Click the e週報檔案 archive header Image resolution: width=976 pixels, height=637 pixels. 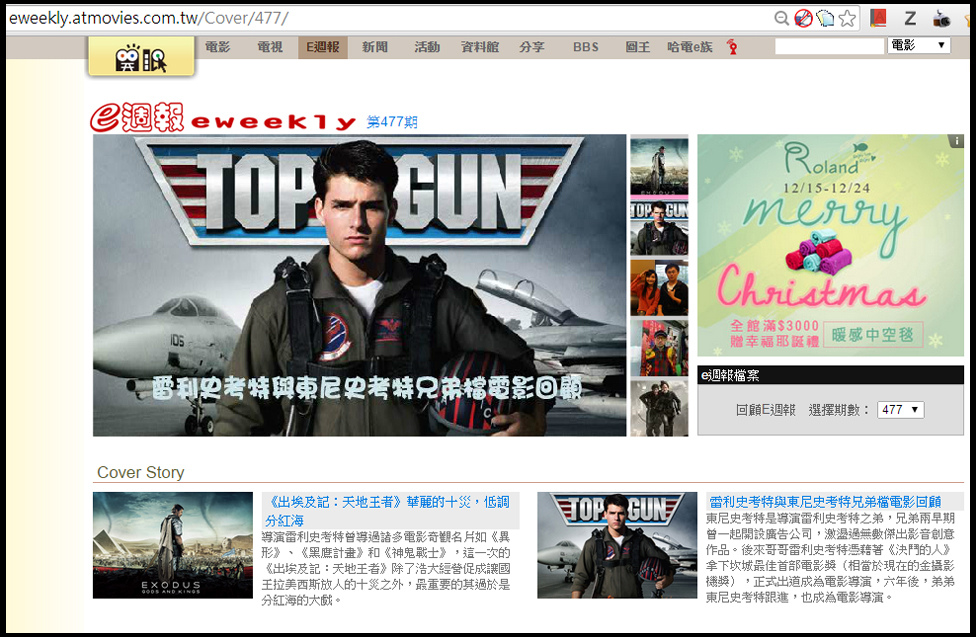pos(830,375)
